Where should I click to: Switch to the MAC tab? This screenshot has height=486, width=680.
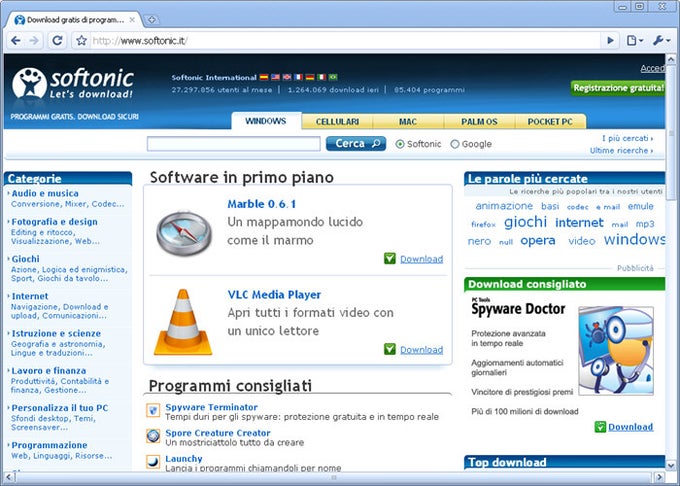[x=408, y=121]
